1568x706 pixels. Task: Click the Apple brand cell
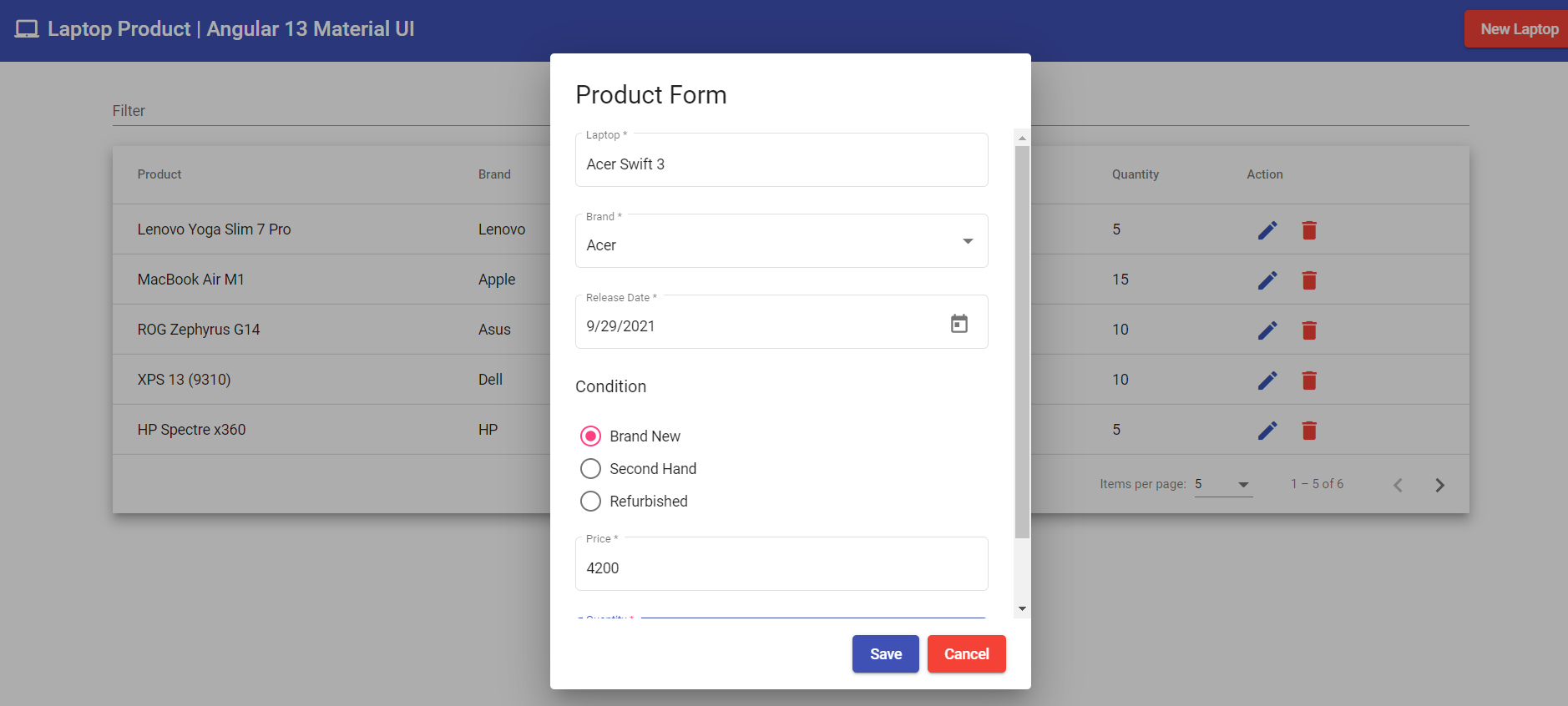(x=497, y=280)
